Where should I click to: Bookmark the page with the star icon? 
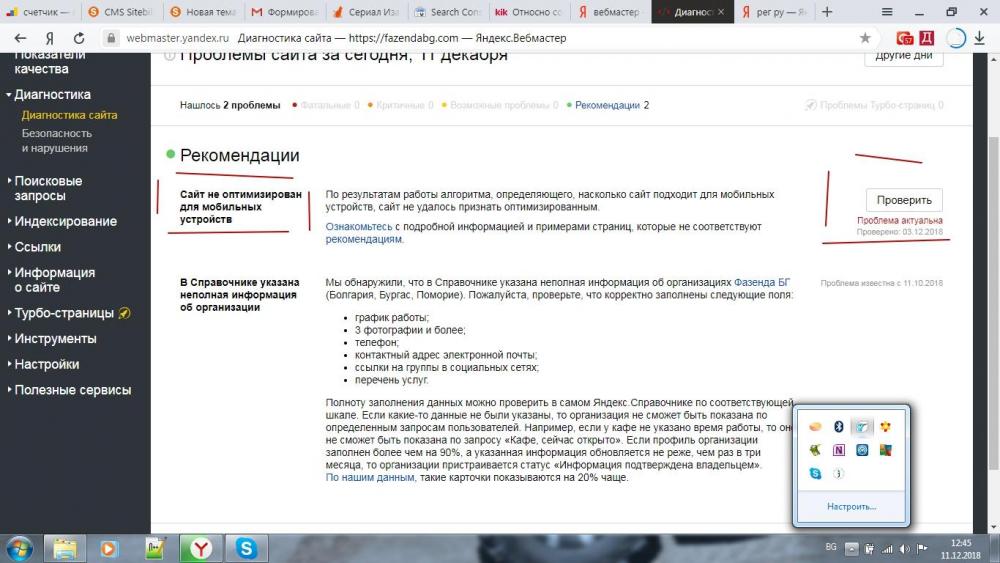click(x=865, y=38)
